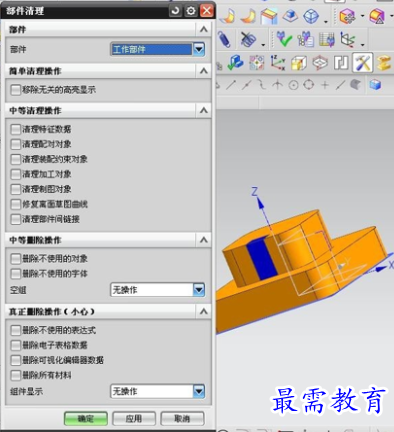Check 清理特征数据 checkbox
This screenshot has height=432, width=394.
15,129
